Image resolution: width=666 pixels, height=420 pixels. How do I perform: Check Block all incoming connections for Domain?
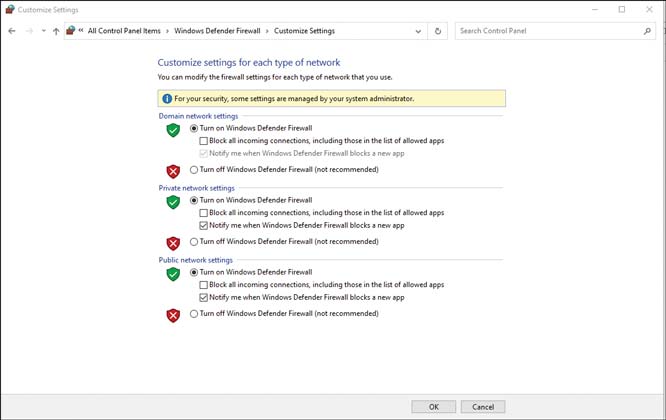203,141
